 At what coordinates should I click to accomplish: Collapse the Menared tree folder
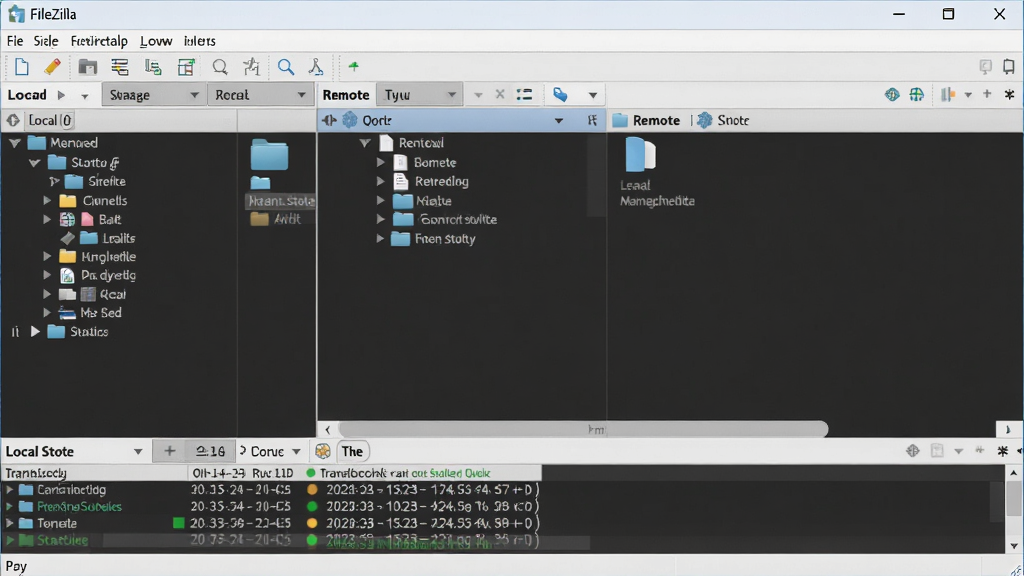tap(14, 142)
